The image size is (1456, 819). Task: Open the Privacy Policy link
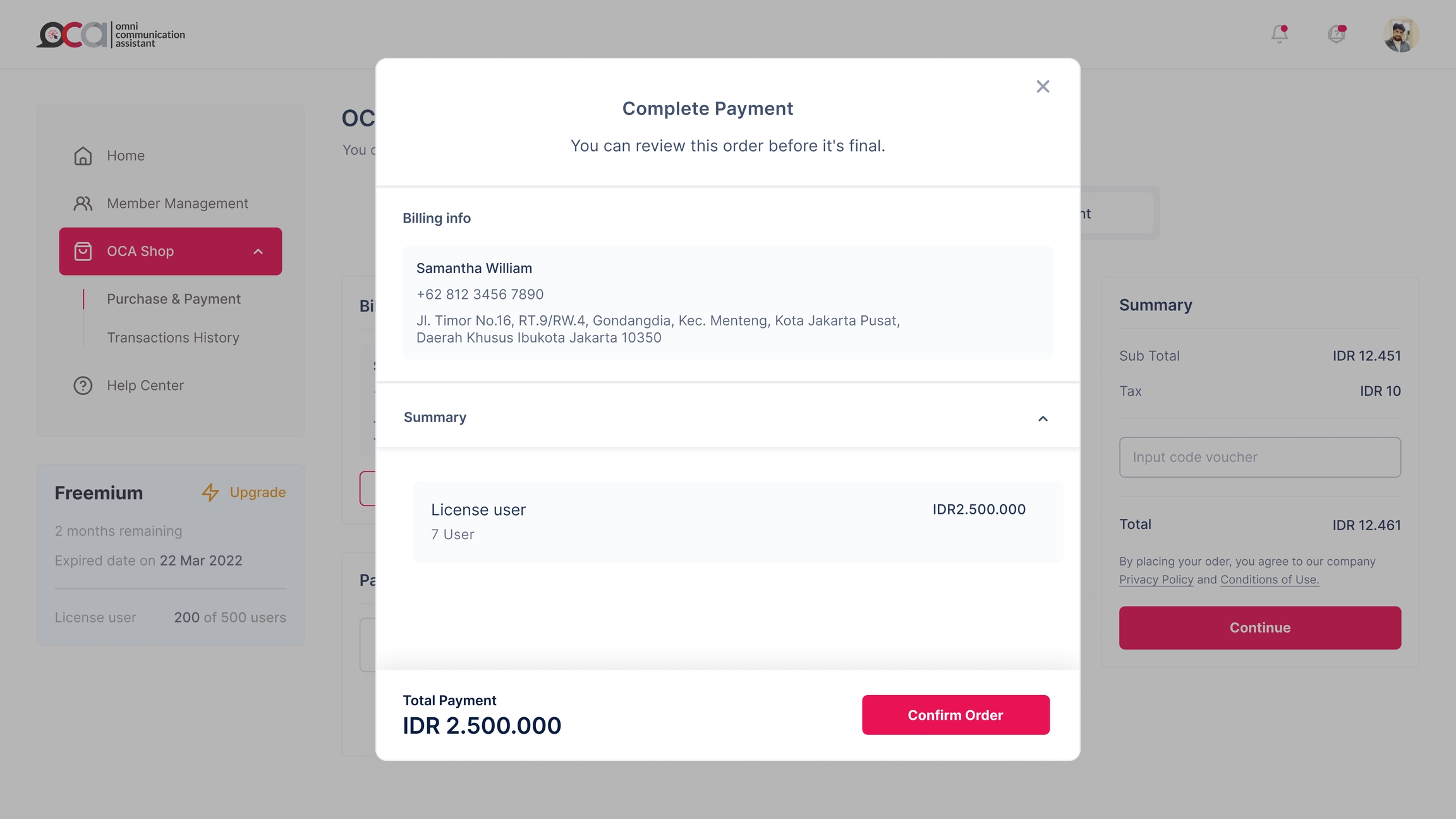point(1156,579)
